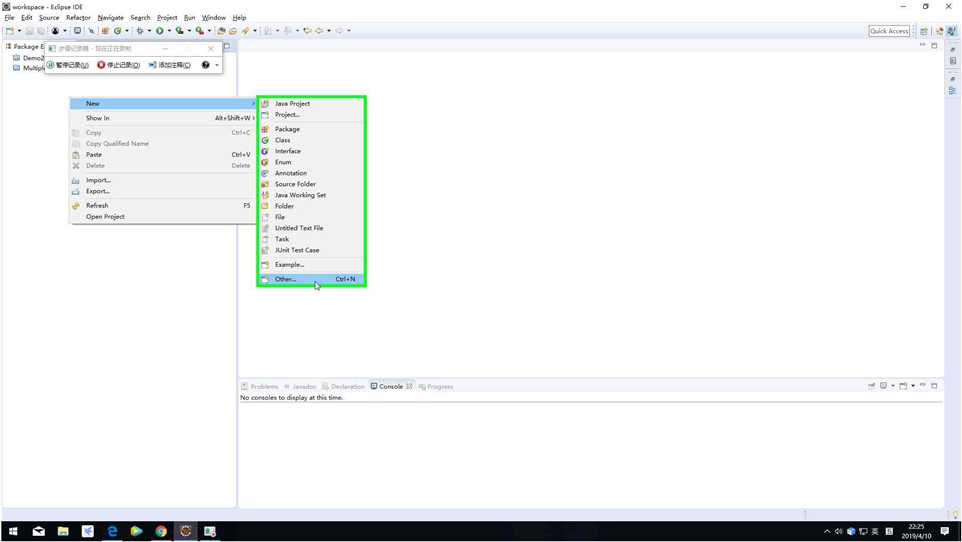Maximize the Console view panel

[934, 385]
